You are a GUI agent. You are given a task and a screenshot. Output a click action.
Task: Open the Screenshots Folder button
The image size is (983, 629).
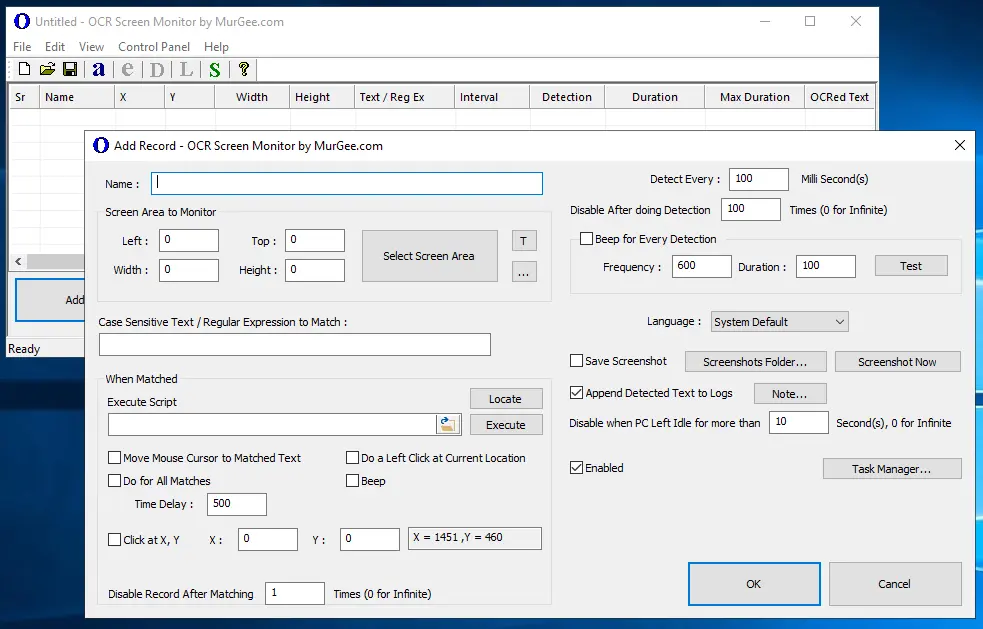755,362
